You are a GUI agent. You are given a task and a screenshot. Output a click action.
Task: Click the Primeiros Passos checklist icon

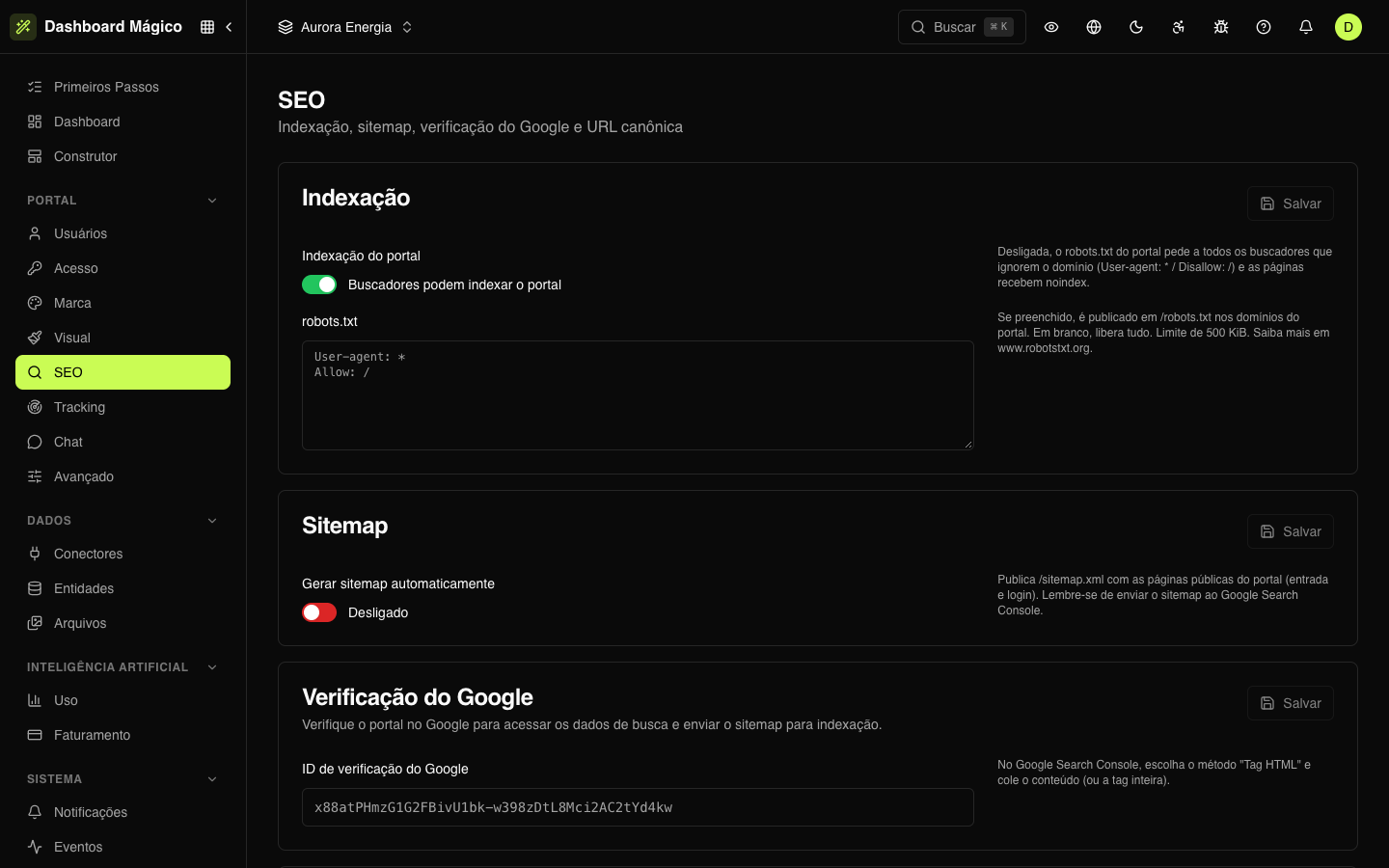35,87
